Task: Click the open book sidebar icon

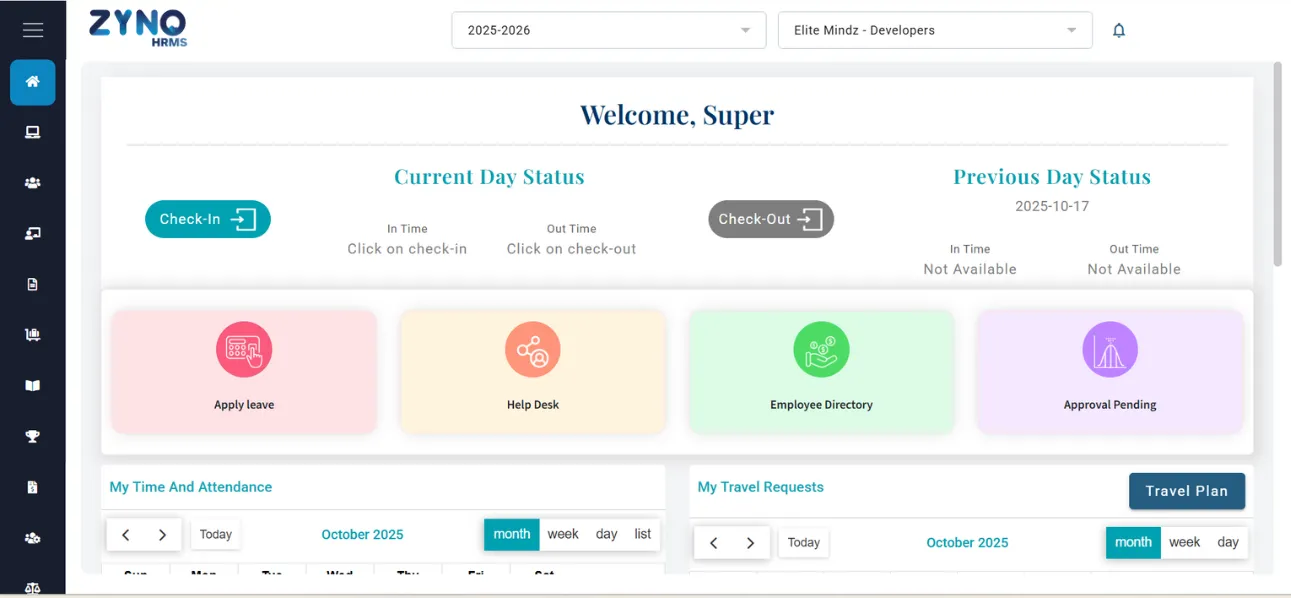Action: point(33,386)
